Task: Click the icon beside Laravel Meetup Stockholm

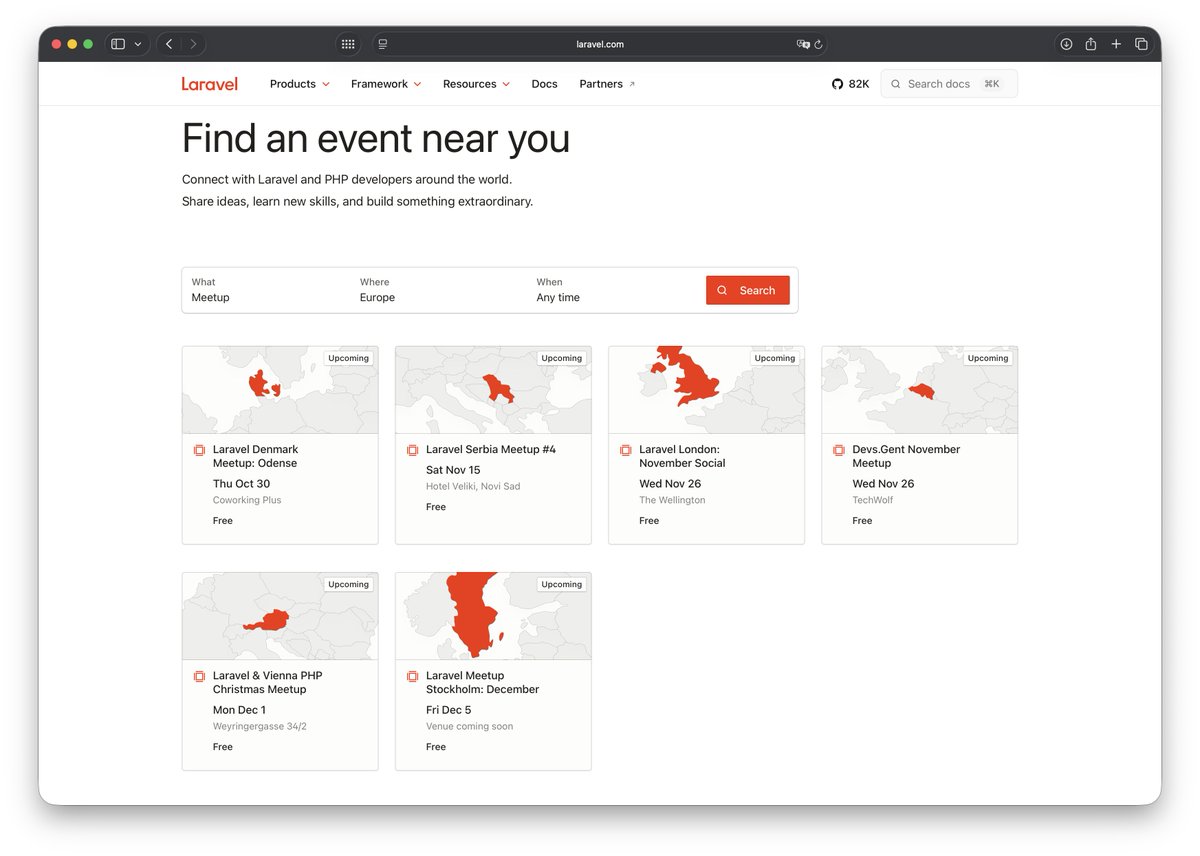Action: pos(412,676)
